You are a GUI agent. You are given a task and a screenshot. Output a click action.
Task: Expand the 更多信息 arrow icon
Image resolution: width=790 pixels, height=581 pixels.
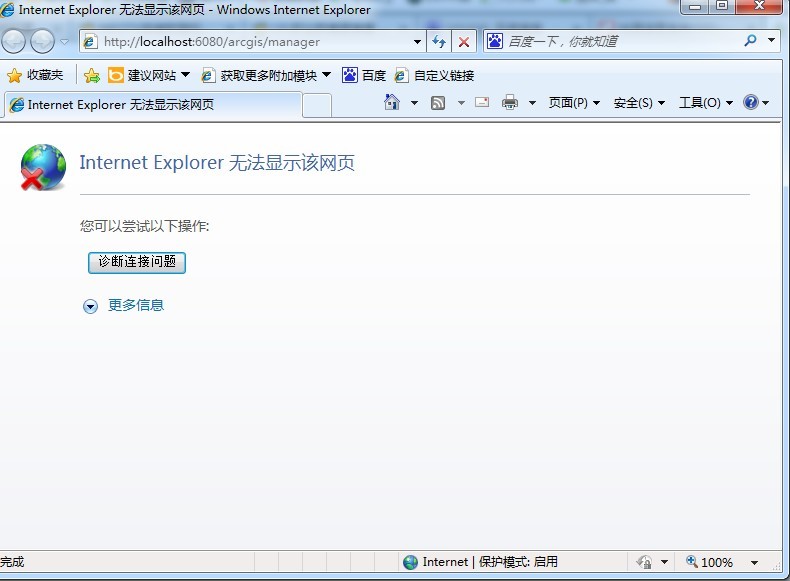[90, 306]
